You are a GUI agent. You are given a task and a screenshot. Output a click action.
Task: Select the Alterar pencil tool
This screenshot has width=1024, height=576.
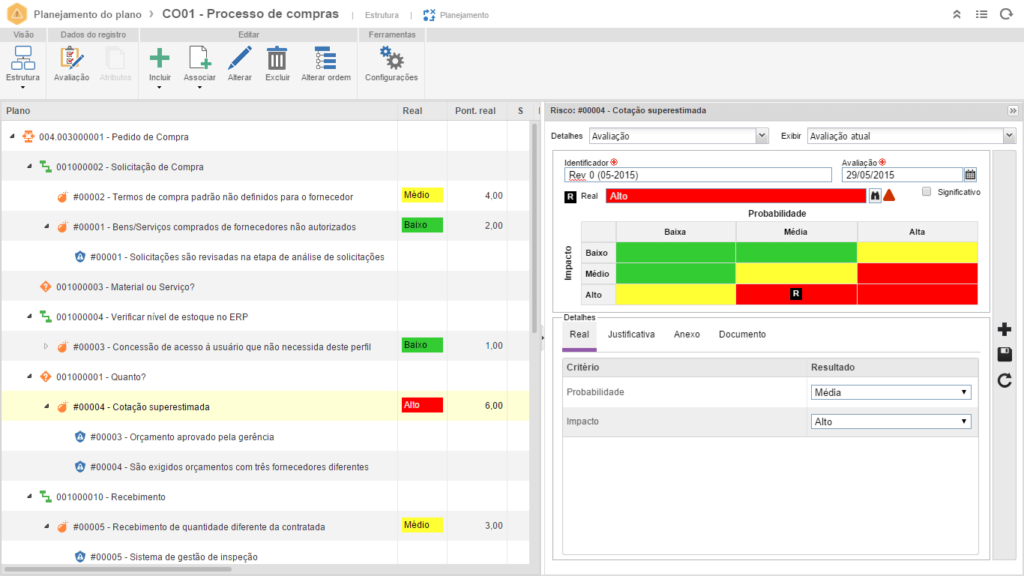coord(240,59)
